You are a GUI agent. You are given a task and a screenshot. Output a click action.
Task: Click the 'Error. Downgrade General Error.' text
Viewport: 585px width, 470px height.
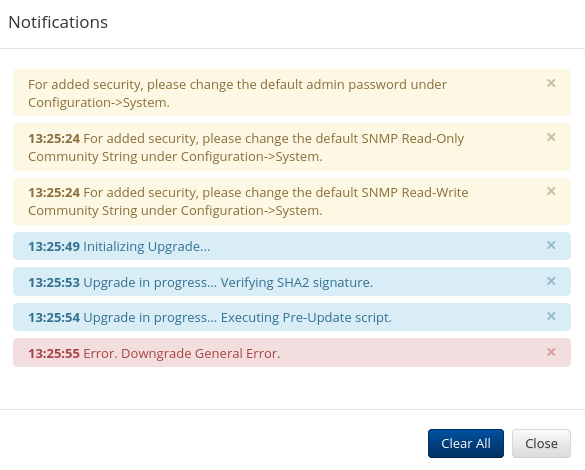tap(182, 353)
